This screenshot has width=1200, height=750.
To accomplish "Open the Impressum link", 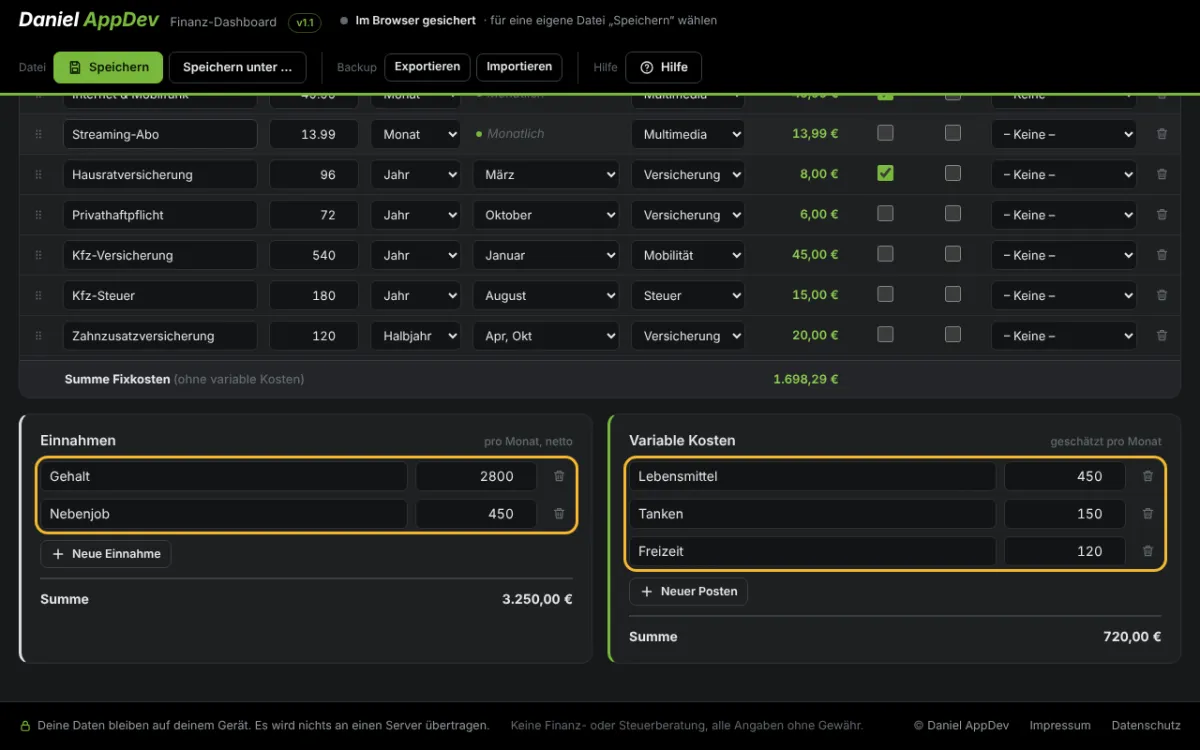I will coord(1060,725).
